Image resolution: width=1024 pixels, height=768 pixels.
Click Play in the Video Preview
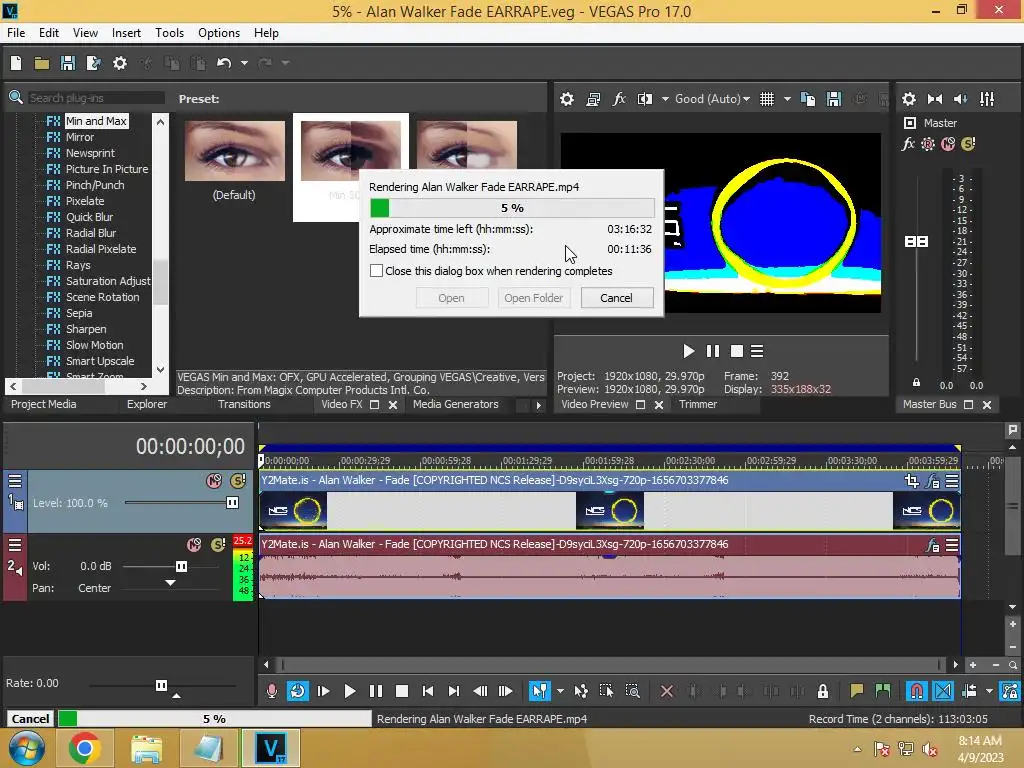[688, 351]
